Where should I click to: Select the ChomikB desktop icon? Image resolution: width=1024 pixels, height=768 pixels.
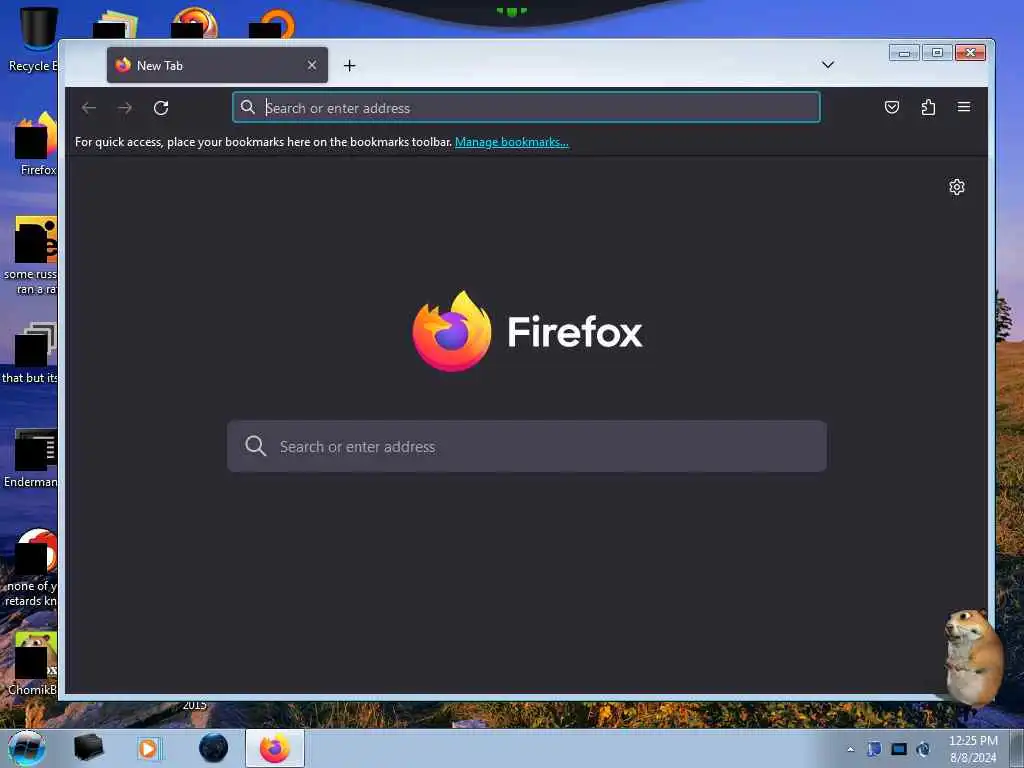pos(33,664)
